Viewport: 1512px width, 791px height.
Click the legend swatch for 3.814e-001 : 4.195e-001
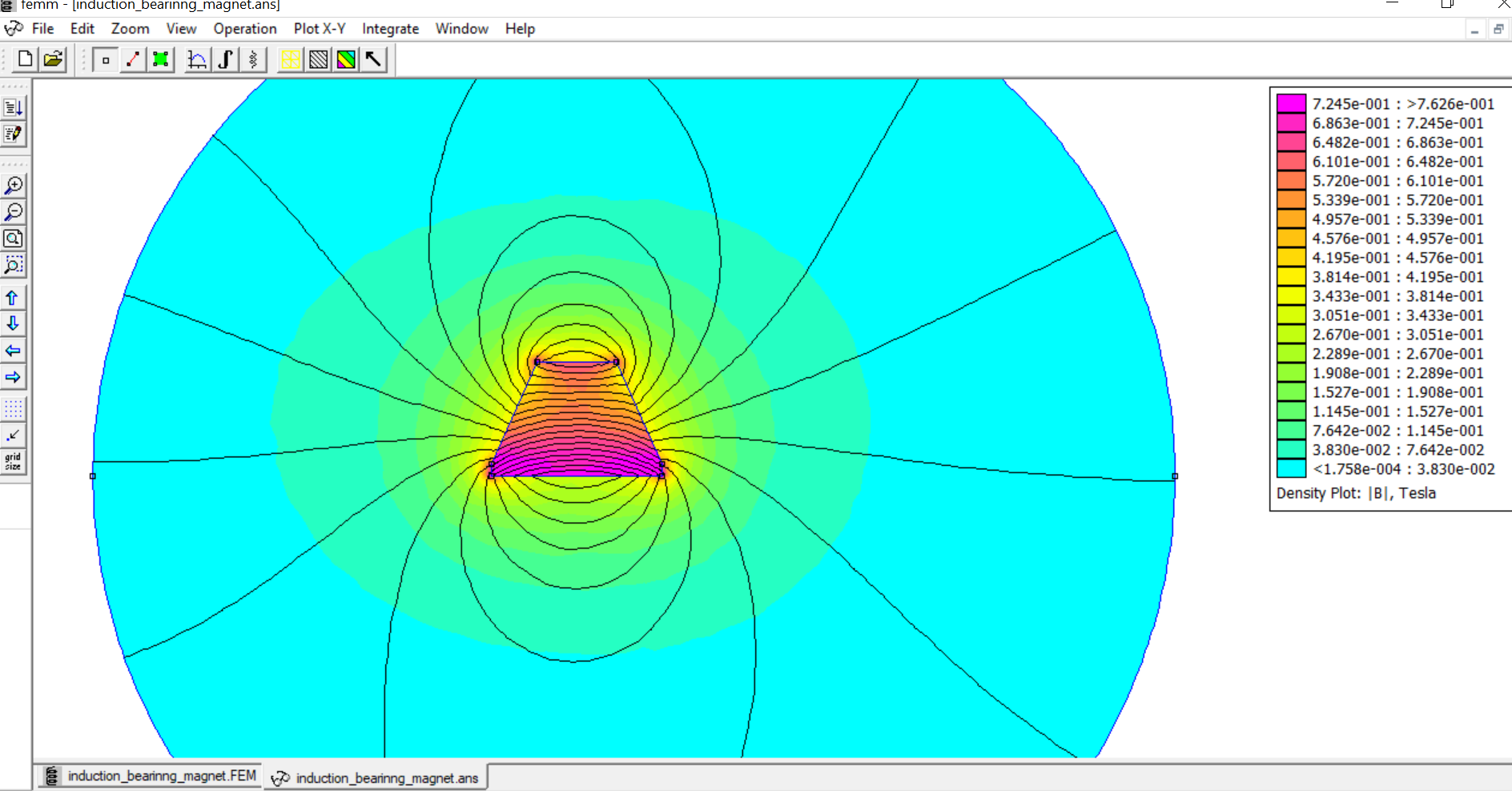[x=1291, y=277]
